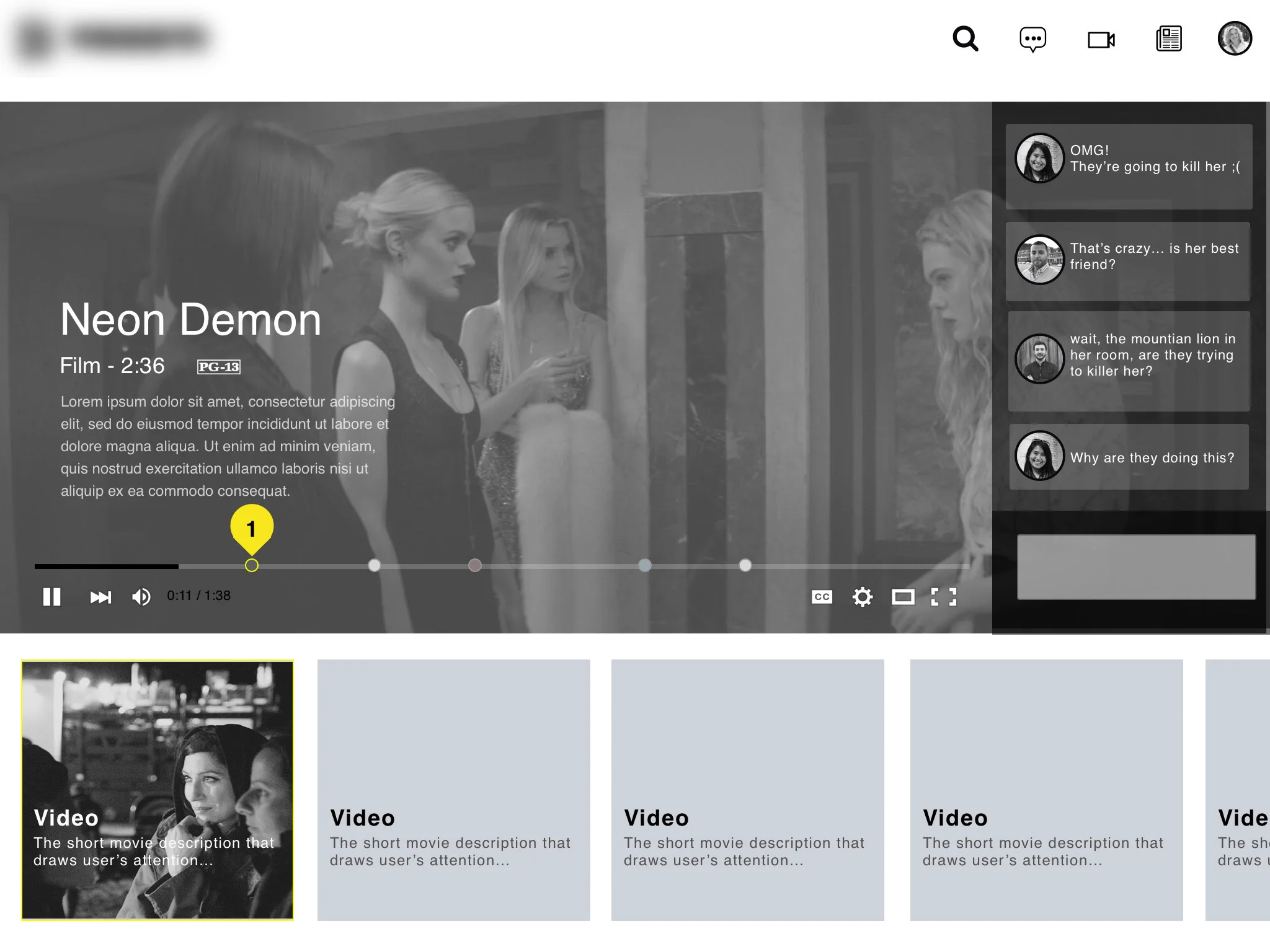Click the 'Film - 2:36' label
This screenshot has height=952, width=1270.
112,366
